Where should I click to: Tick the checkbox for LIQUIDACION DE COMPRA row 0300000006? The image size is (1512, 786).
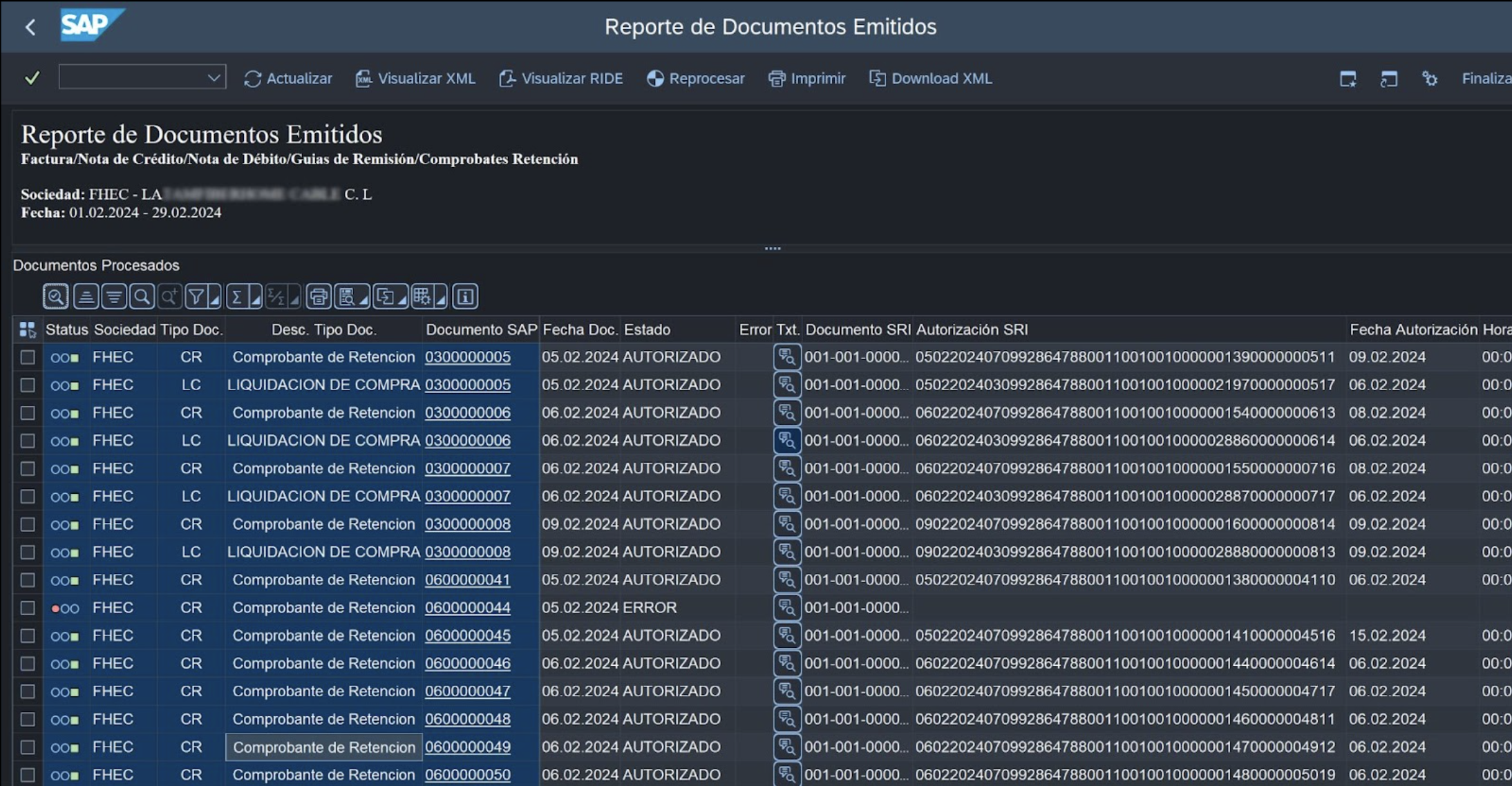click(28, 441)
